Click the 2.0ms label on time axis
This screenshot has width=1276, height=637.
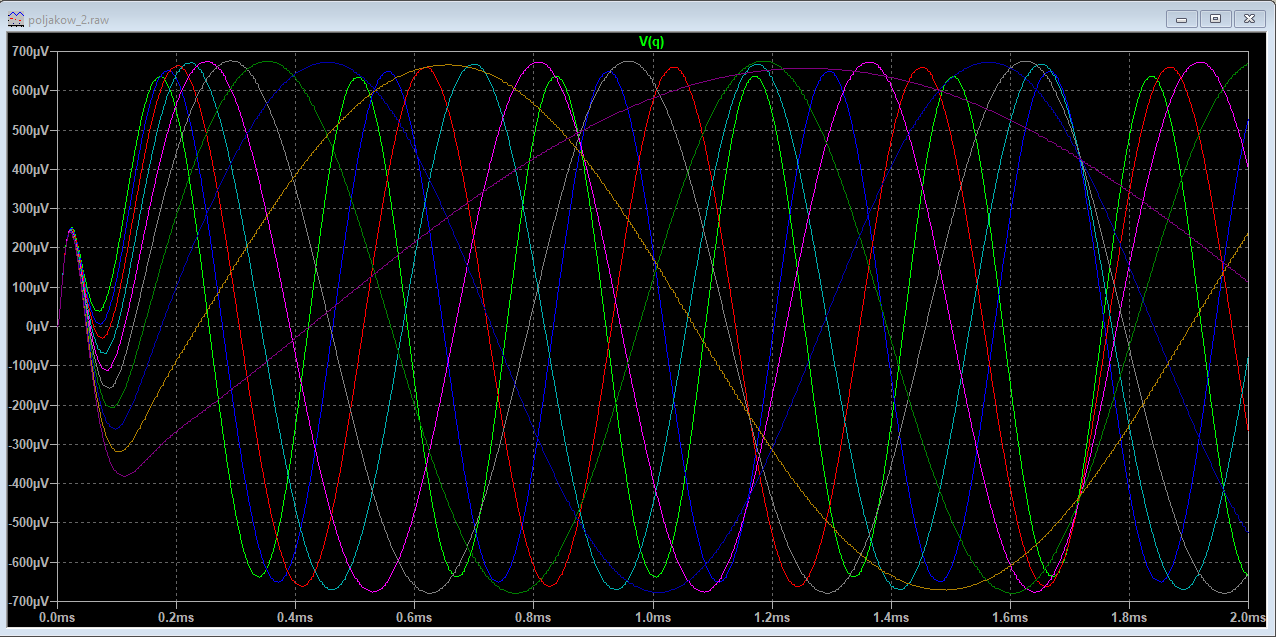click(x=1247, y=618)
